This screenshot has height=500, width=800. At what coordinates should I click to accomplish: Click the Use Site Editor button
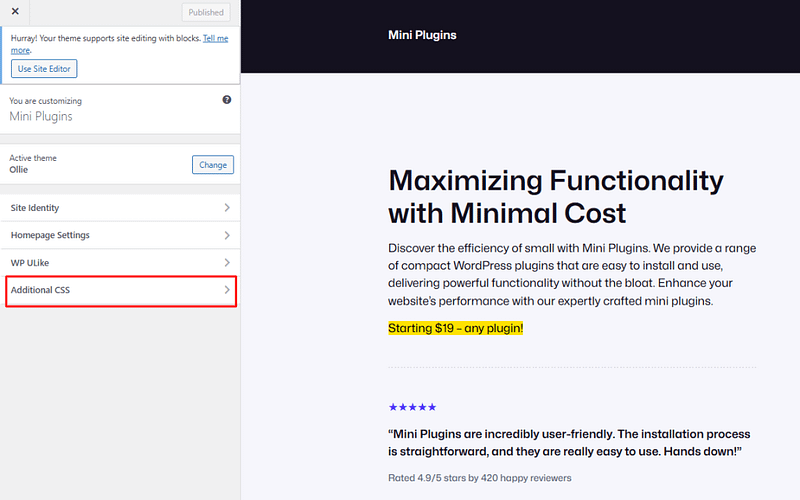click(44, 69)
